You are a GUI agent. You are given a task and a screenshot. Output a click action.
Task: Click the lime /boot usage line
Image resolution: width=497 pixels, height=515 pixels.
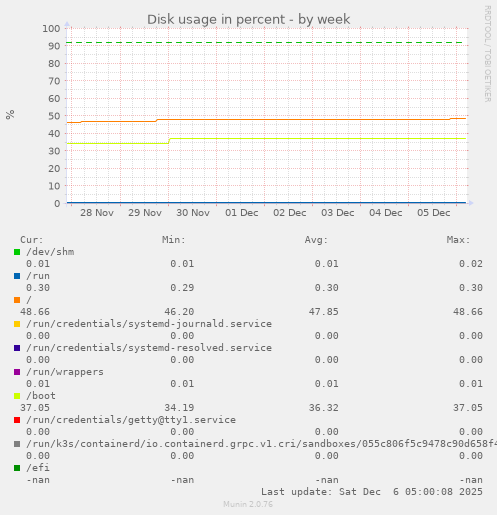tap(267, 138)
